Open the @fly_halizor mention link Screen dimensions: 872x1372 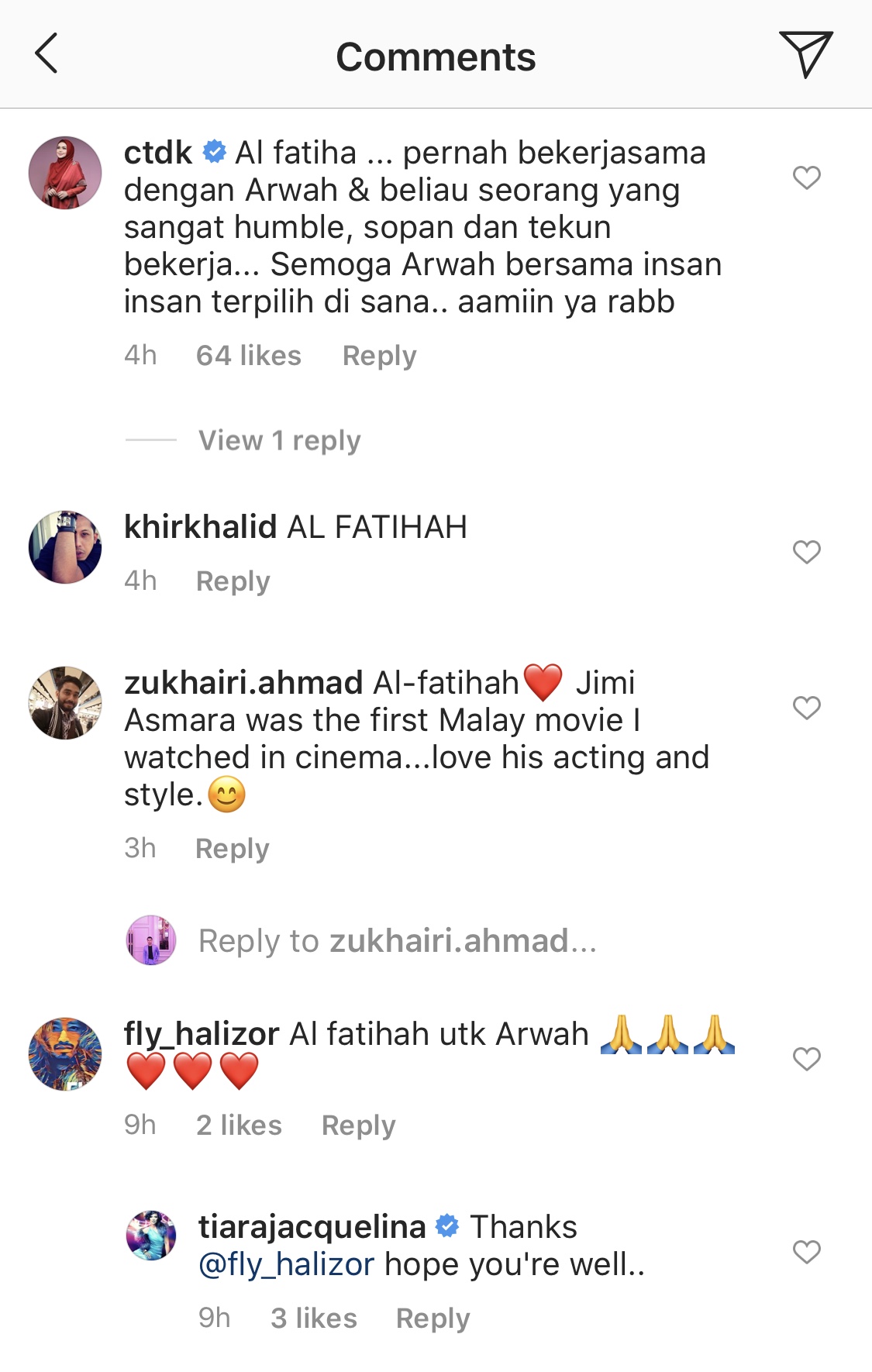[287, 1265]
